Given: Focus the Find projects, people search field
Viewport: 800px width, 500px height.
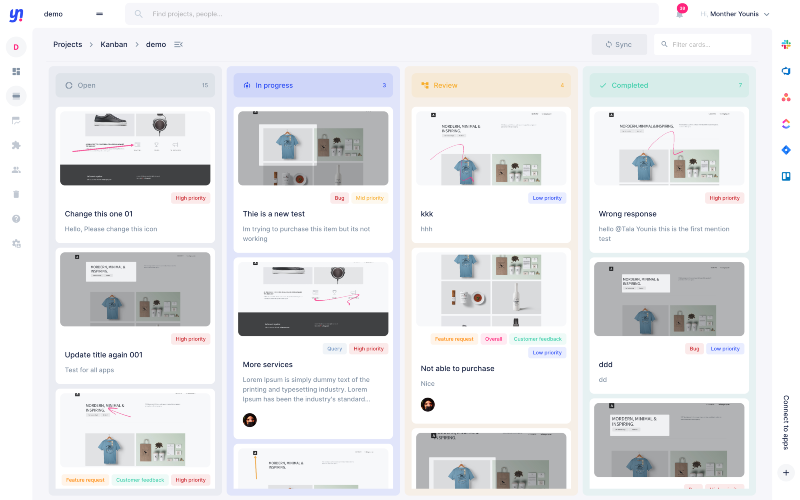Looking at the screenshot, I should click(x=392, y=14).
